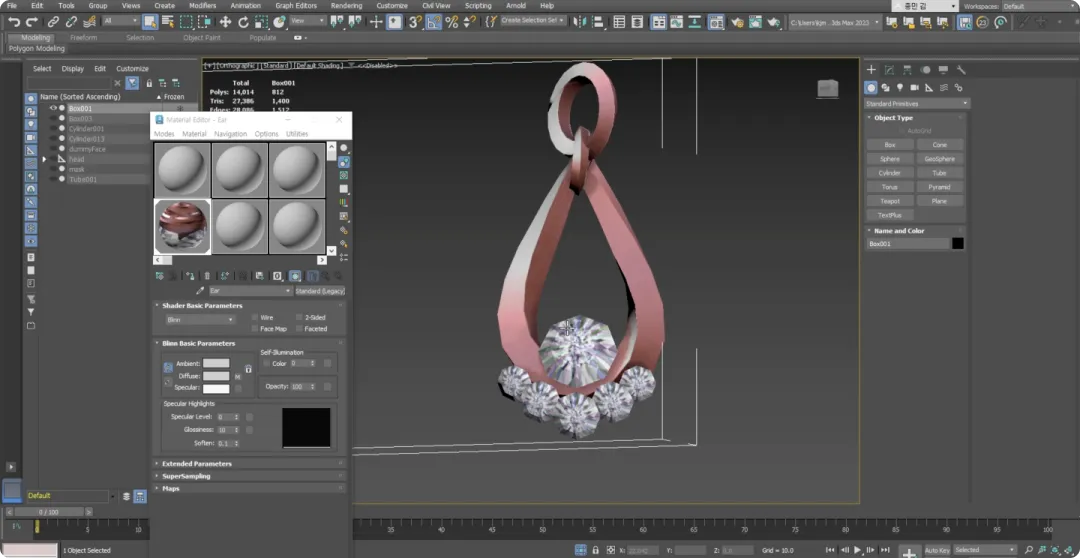1080x558 pixels.
Task: Choose the Select and Move tool
Action: click(x=225, y=22)
